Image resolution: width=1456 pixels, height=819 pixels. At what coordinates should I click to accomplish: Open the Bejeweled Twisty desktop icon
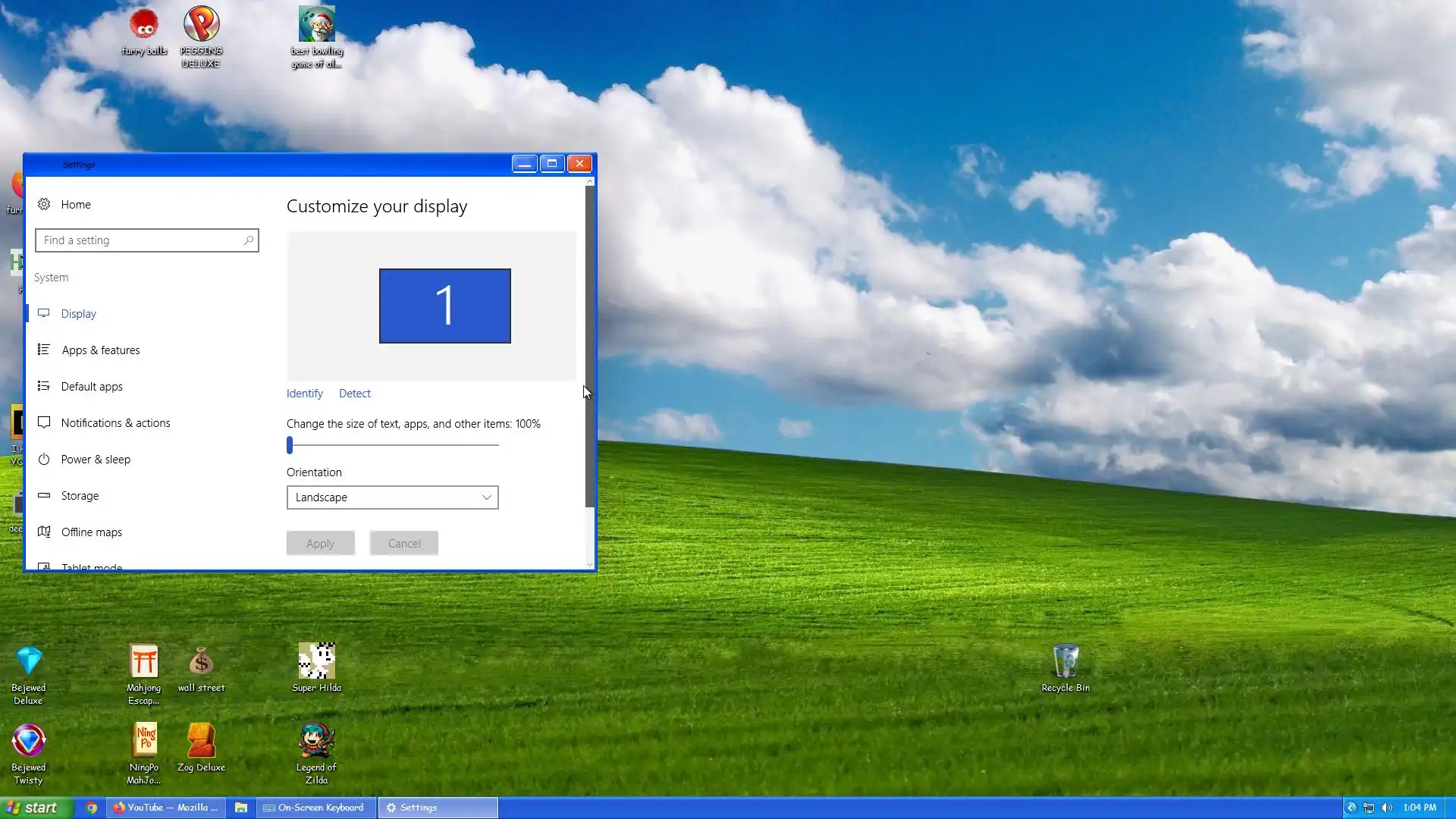pyautogui.click(x=29, y=741)
